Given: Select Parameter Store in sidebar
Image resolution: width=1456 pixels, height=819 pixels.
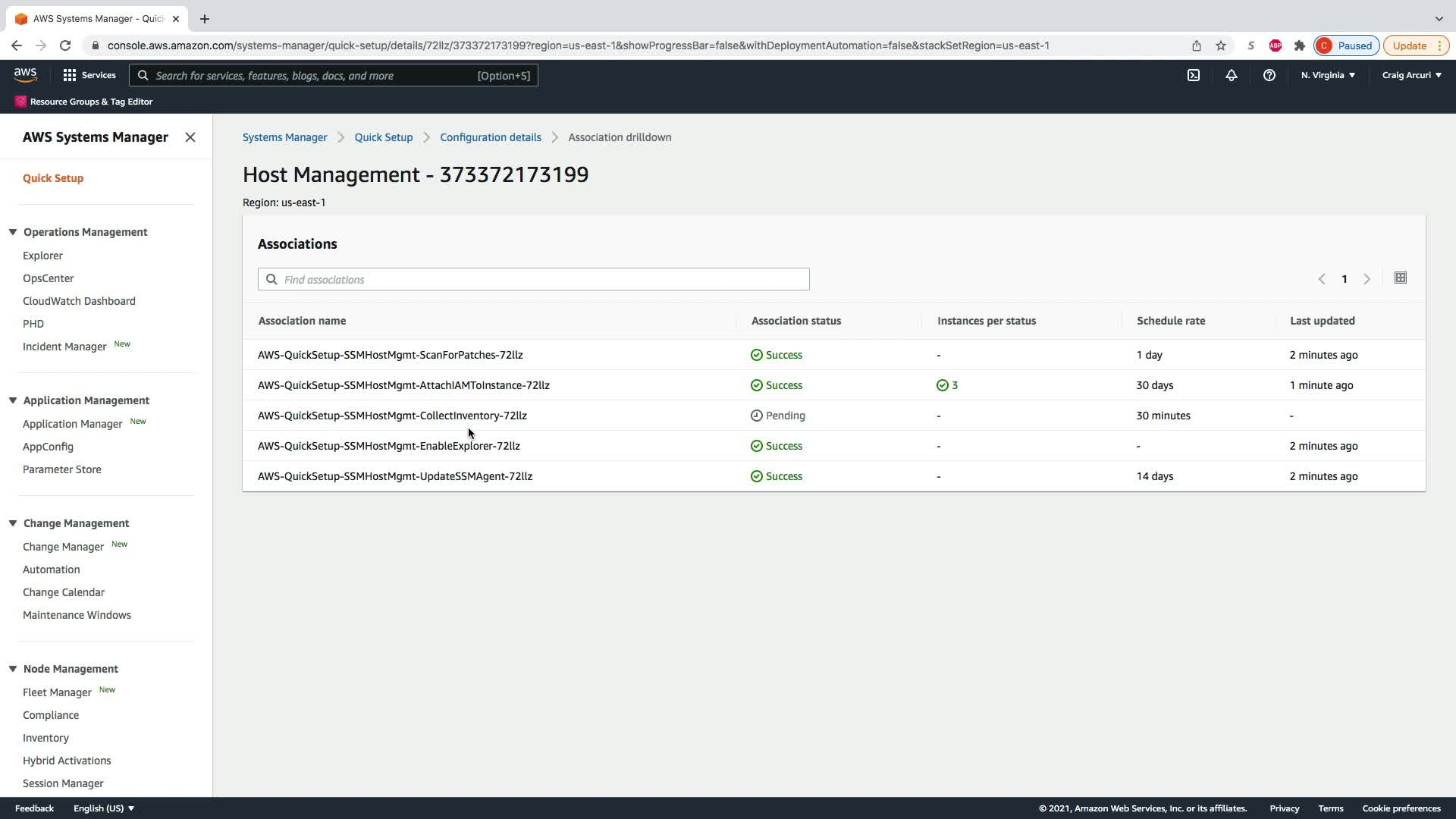Looking at the screenshot, I should click(x=61, y=469).
